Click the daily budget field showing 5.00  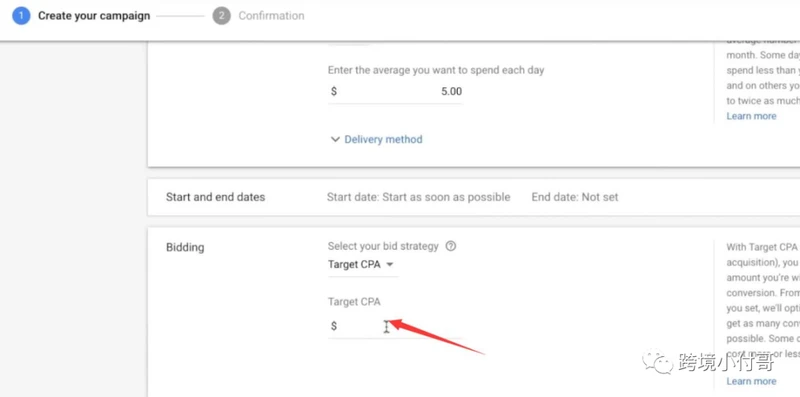click(x=395, y=92)
